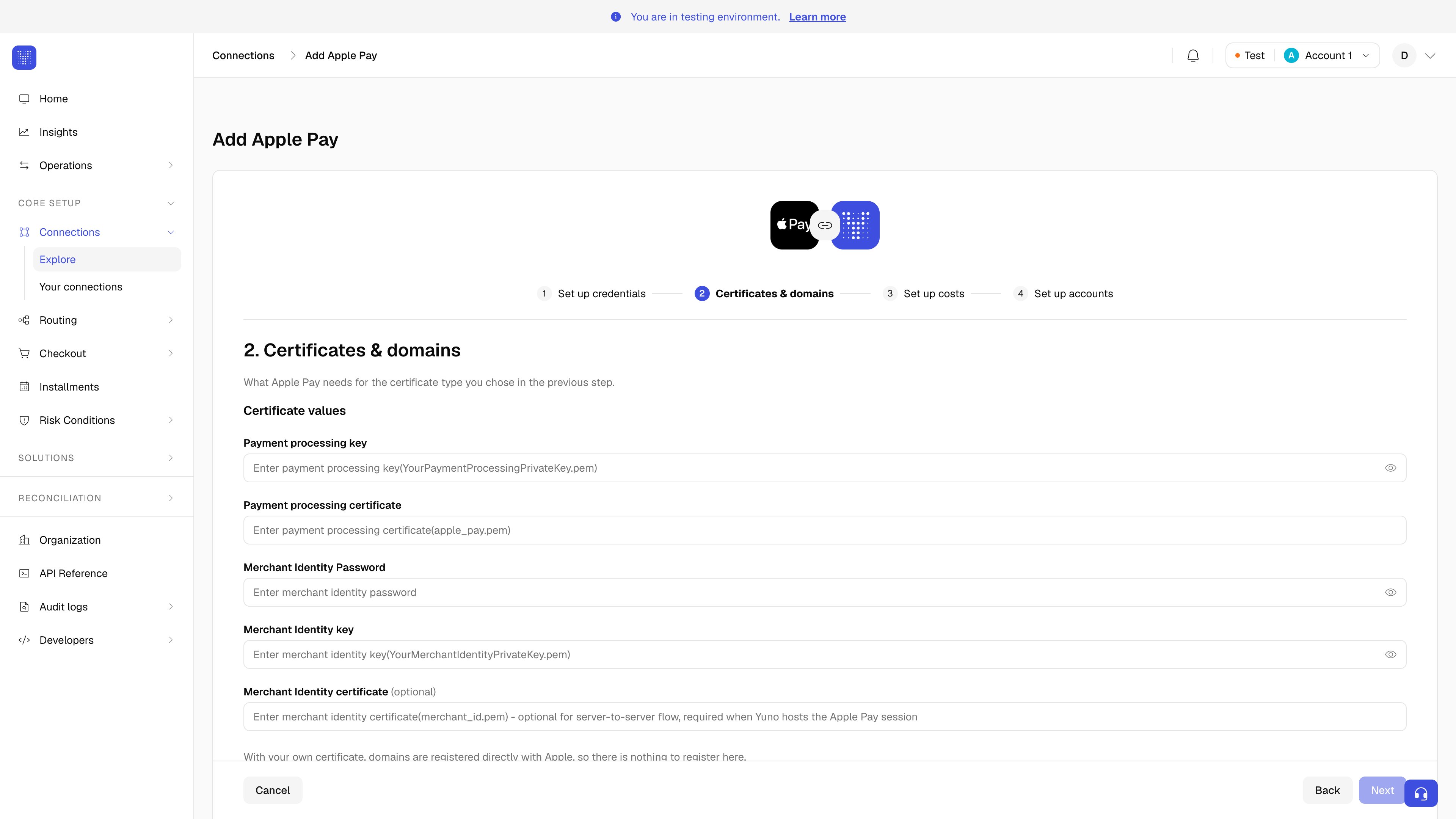Image resolution: width=1456 pixels, height=819 pixels.
Task: Show the Merchant Identity key value
Action: [x=1390, y=654]
